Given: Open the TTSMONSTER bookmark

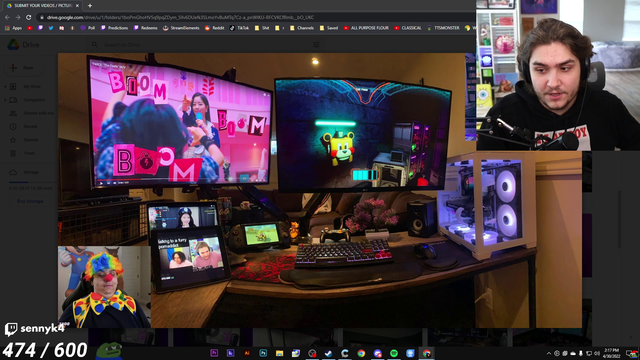Looking at the screenshot, I should 443,28.
